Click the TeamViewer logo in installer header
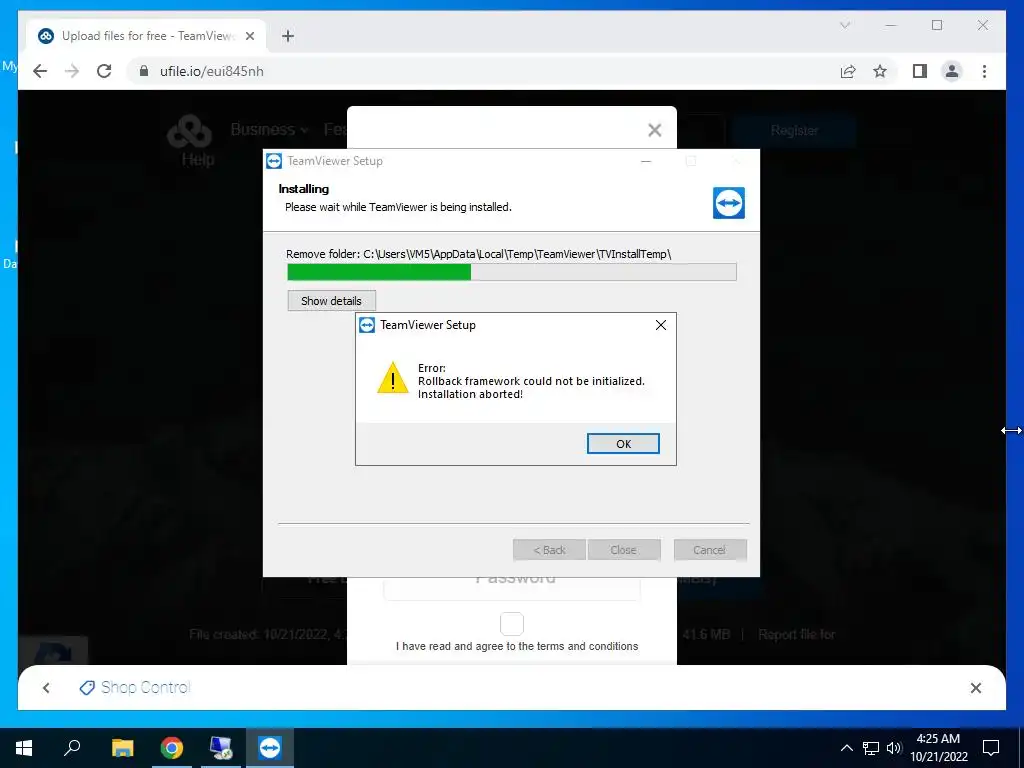 (x=729, y=202)
